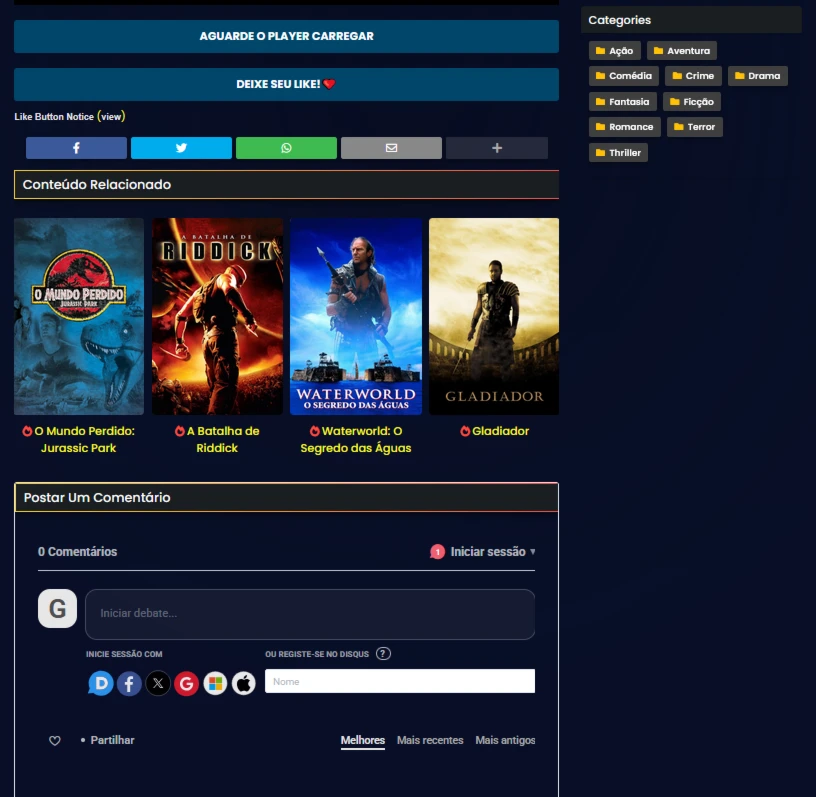Share via the Twitter bird button

(181, 148)
